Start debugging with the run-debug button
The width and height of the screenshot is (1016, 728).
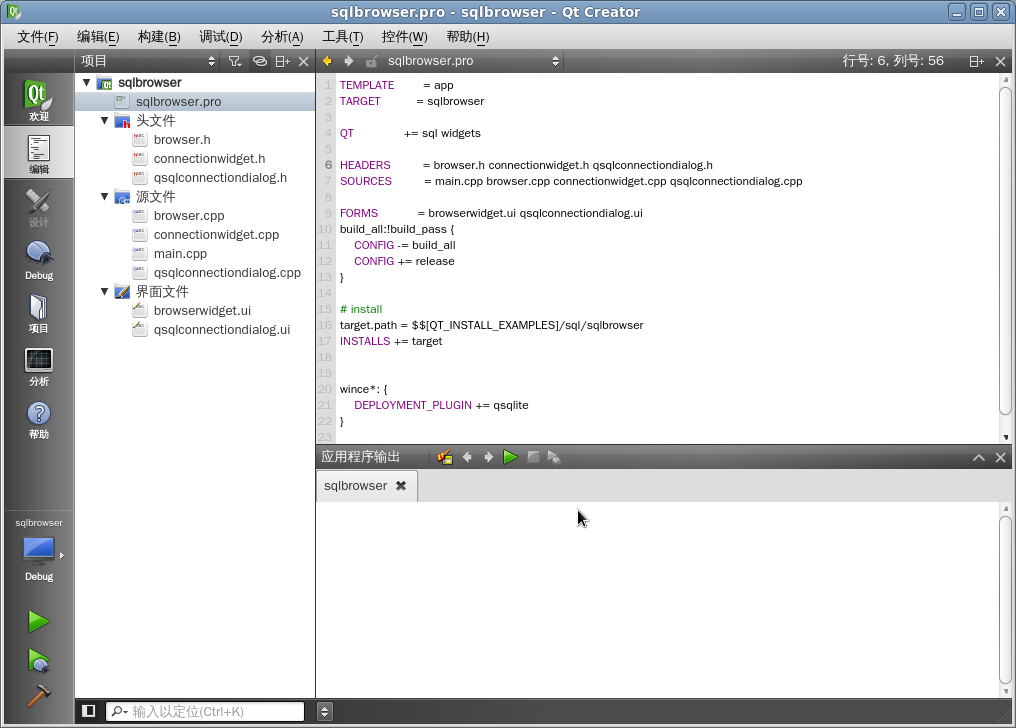(39, 661)
